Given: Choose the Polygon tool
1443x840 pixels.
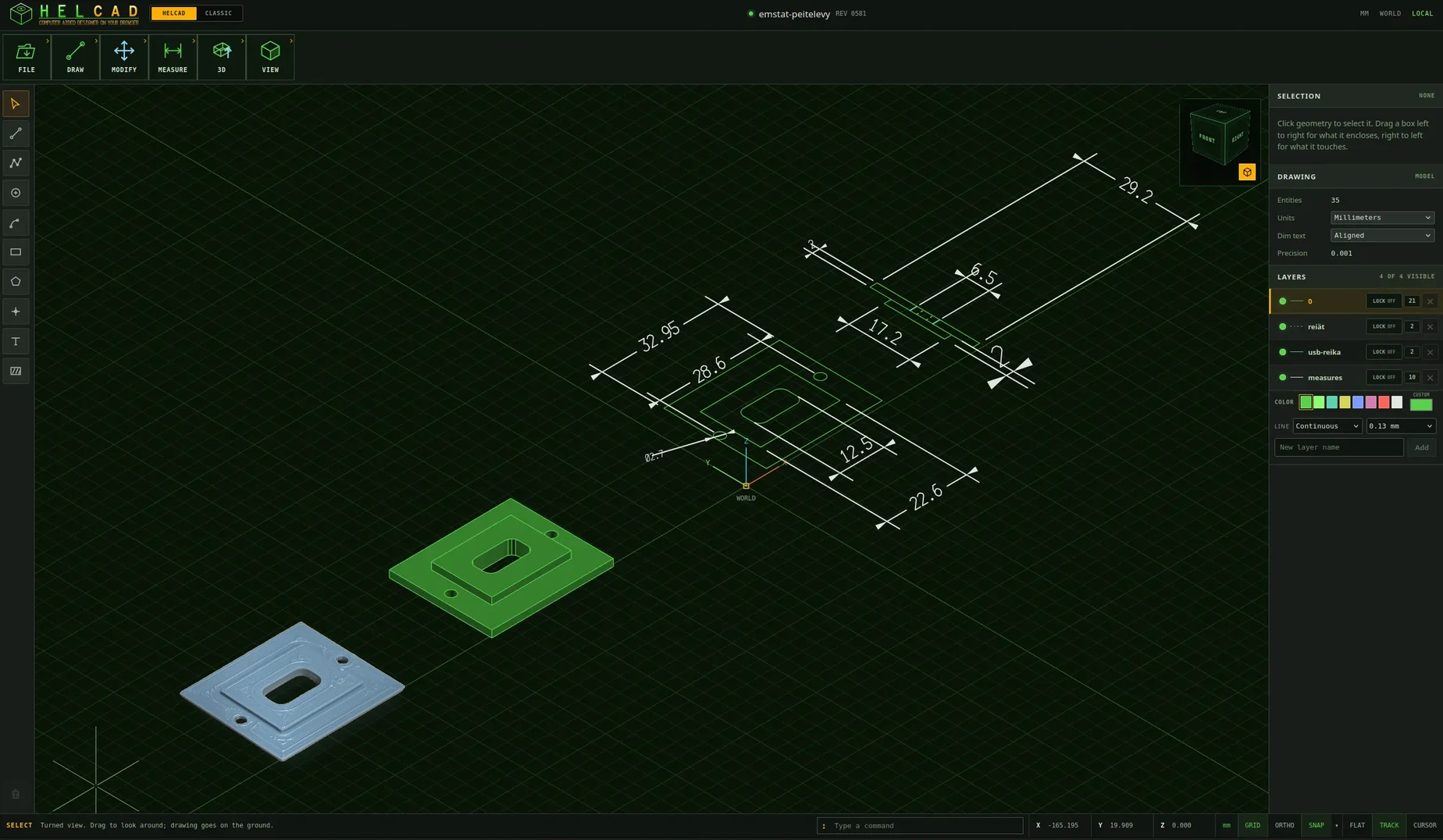Looking at the screenshot, I should pyautogui.click(x=16, y=282).
